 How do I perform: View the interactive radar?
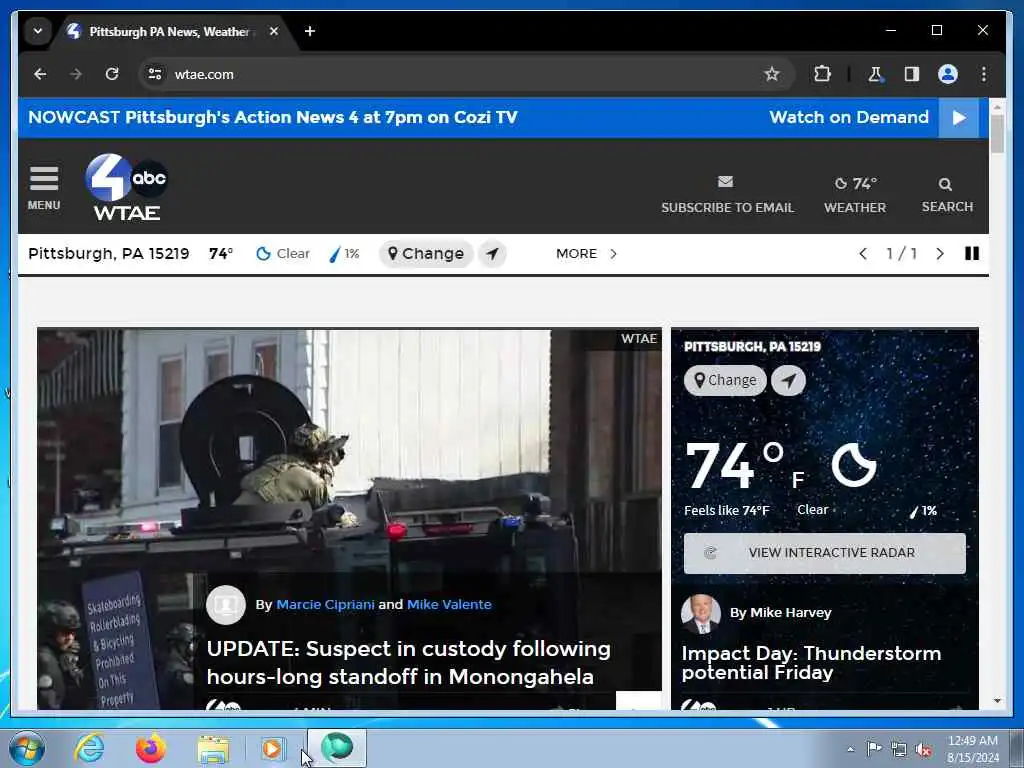coord(824,553)
